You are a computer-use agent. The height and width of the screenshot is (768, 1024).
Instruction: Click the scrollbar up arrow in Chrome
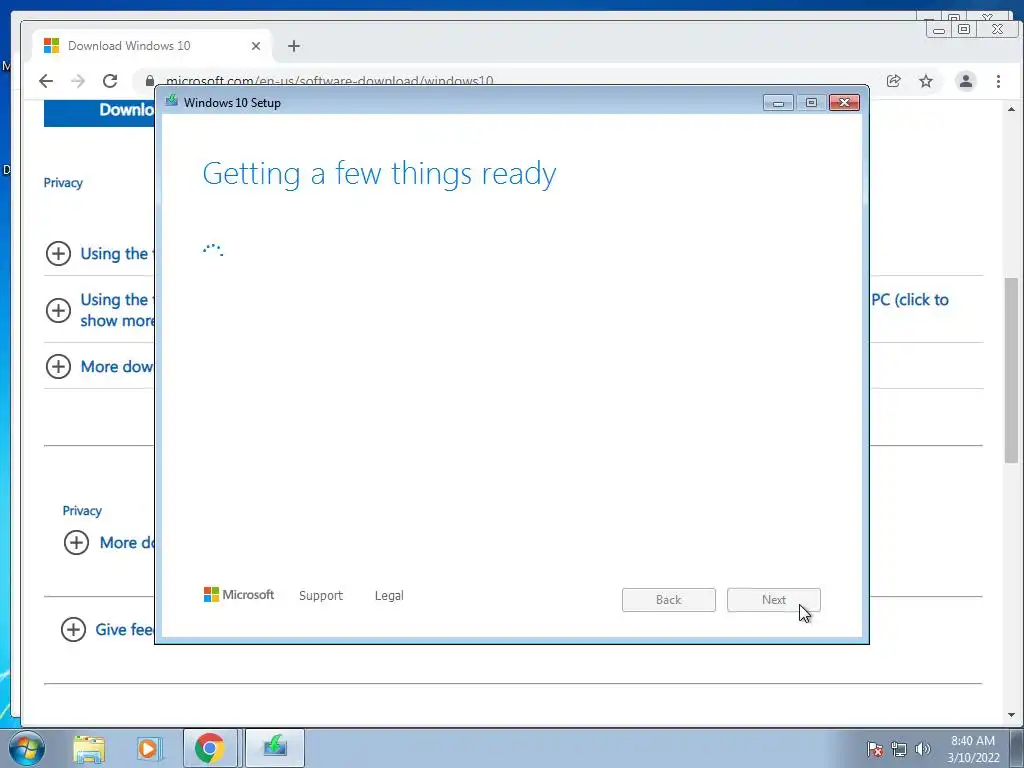coord(1011,109)
